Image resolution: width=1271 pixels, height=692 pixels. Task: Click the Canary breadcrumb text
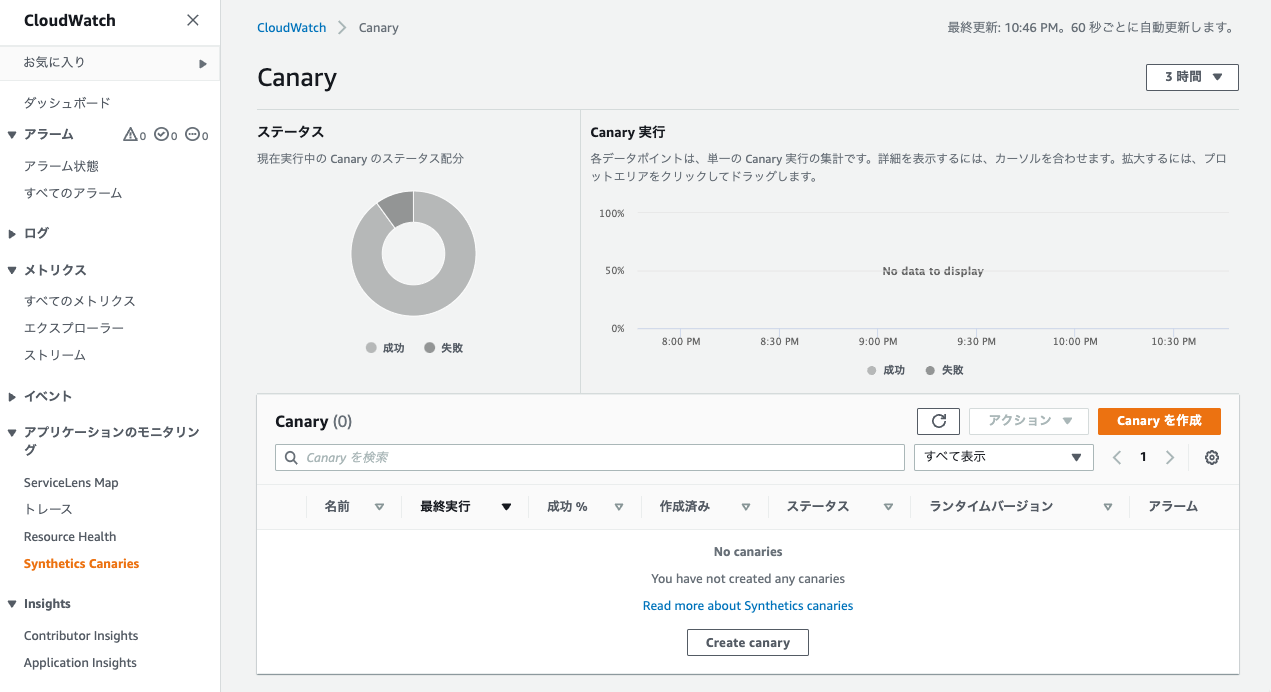[x=379, y=28]
